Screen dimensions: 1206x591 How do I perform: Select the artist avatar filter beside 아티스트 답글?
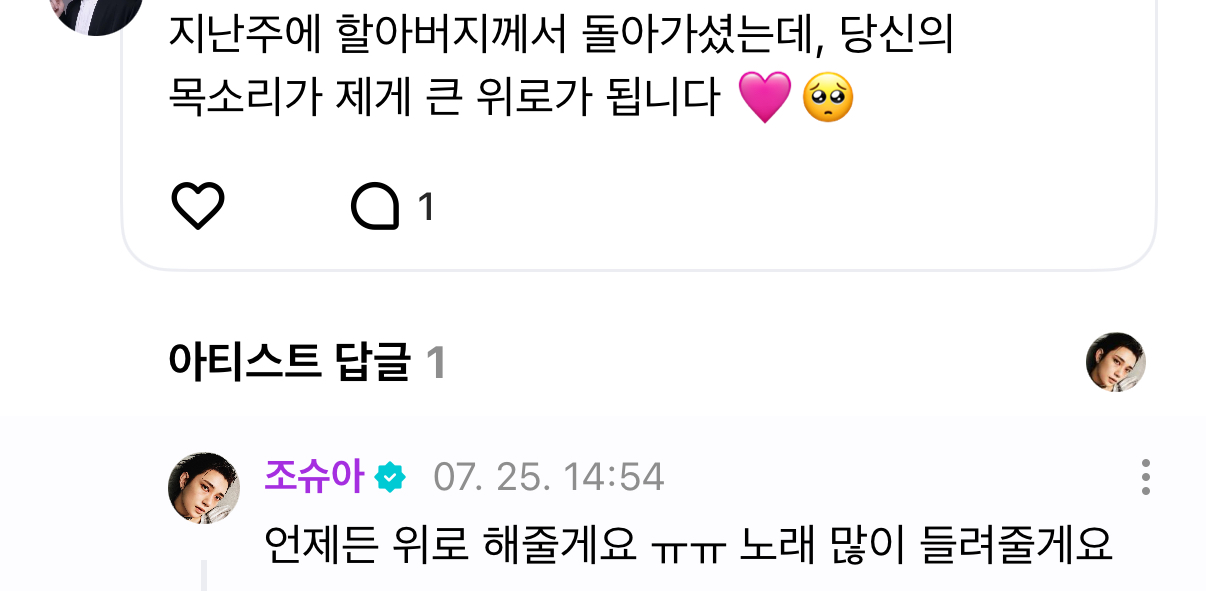click(1115, 362)
